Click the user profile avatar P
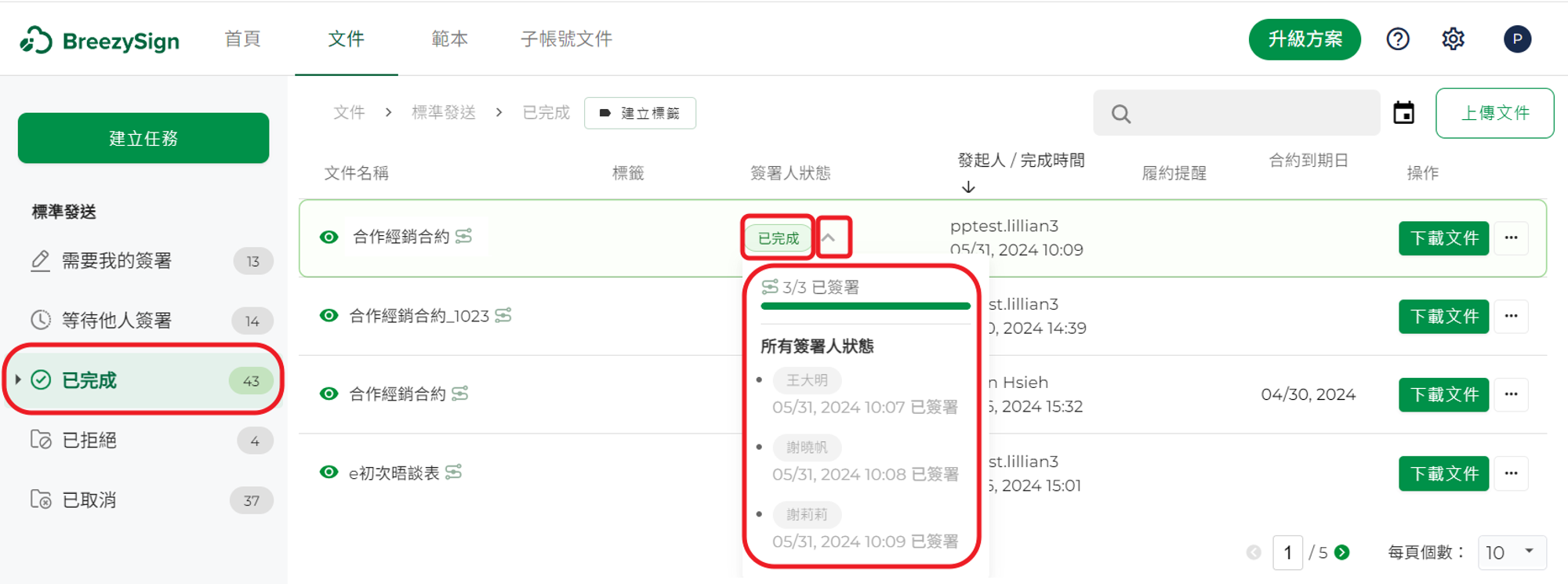 1518,39
